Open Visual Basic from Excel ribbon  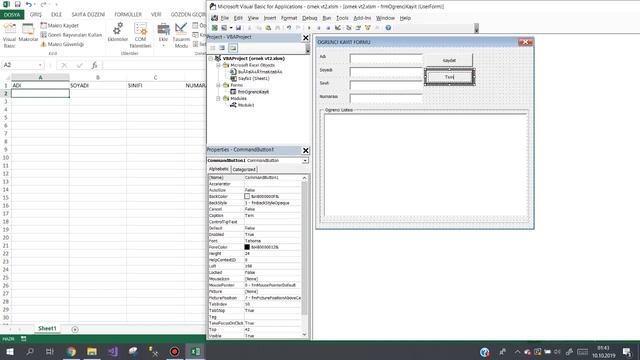9,35
